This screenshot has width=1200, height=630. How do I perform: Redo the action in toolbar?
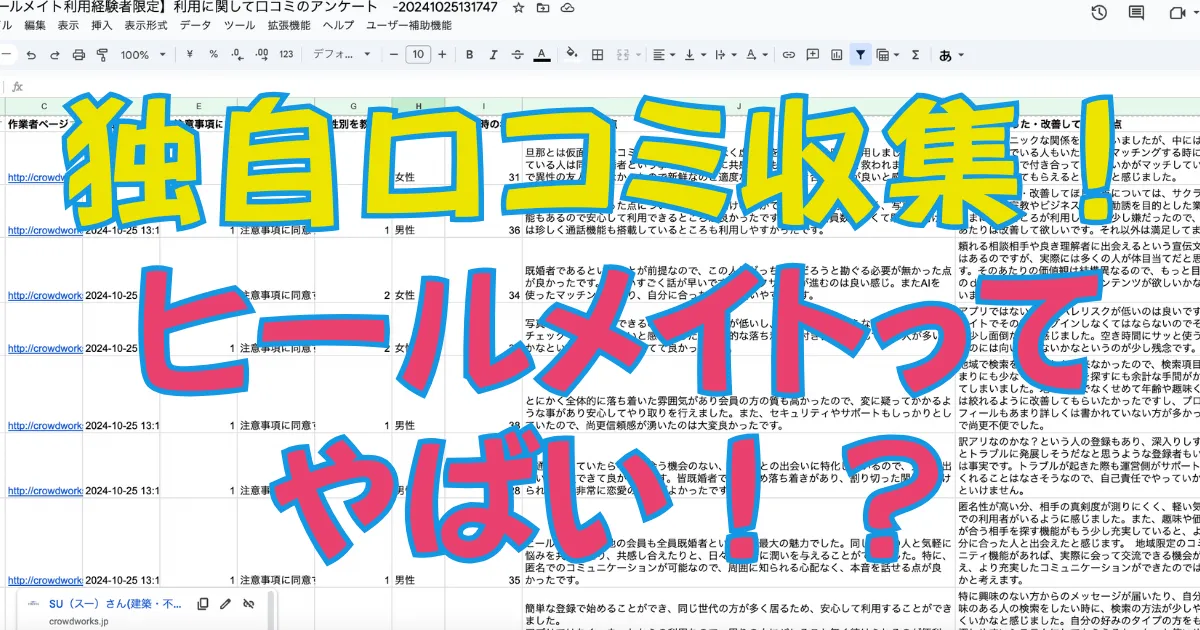click(55, 55)
